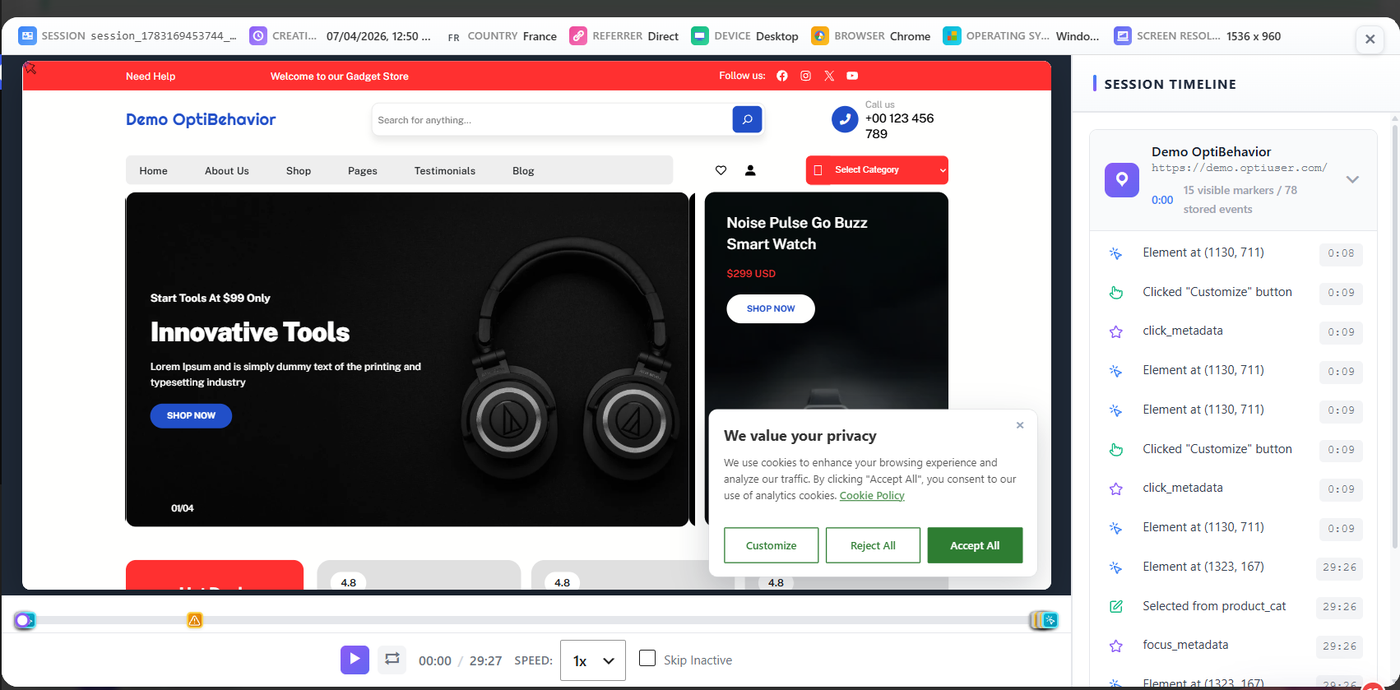Screen dimensions: 1400x690
Task: Click the +00 123 456 789 phone number
Action: pyautogui.click(x=899, y=126)
